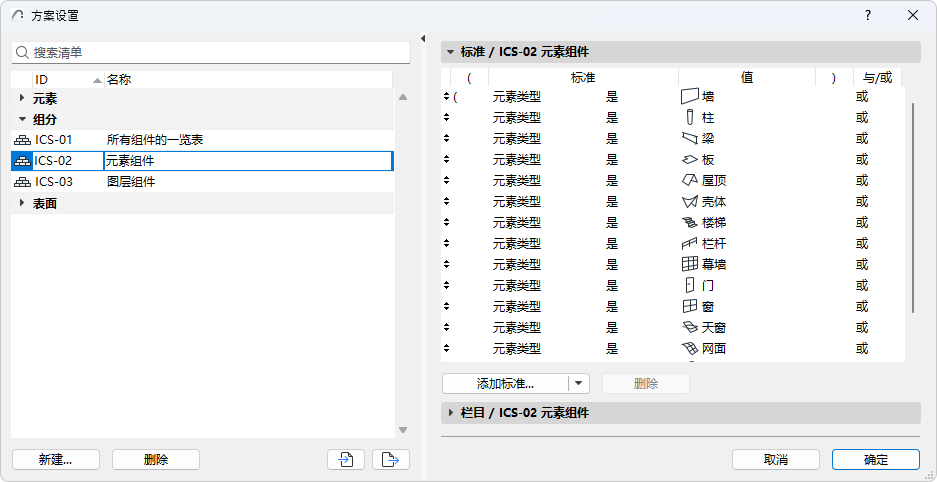Screen dimensions: 937x482
Task: Click the 柱 (column) element icon
Action: [688, 118]
